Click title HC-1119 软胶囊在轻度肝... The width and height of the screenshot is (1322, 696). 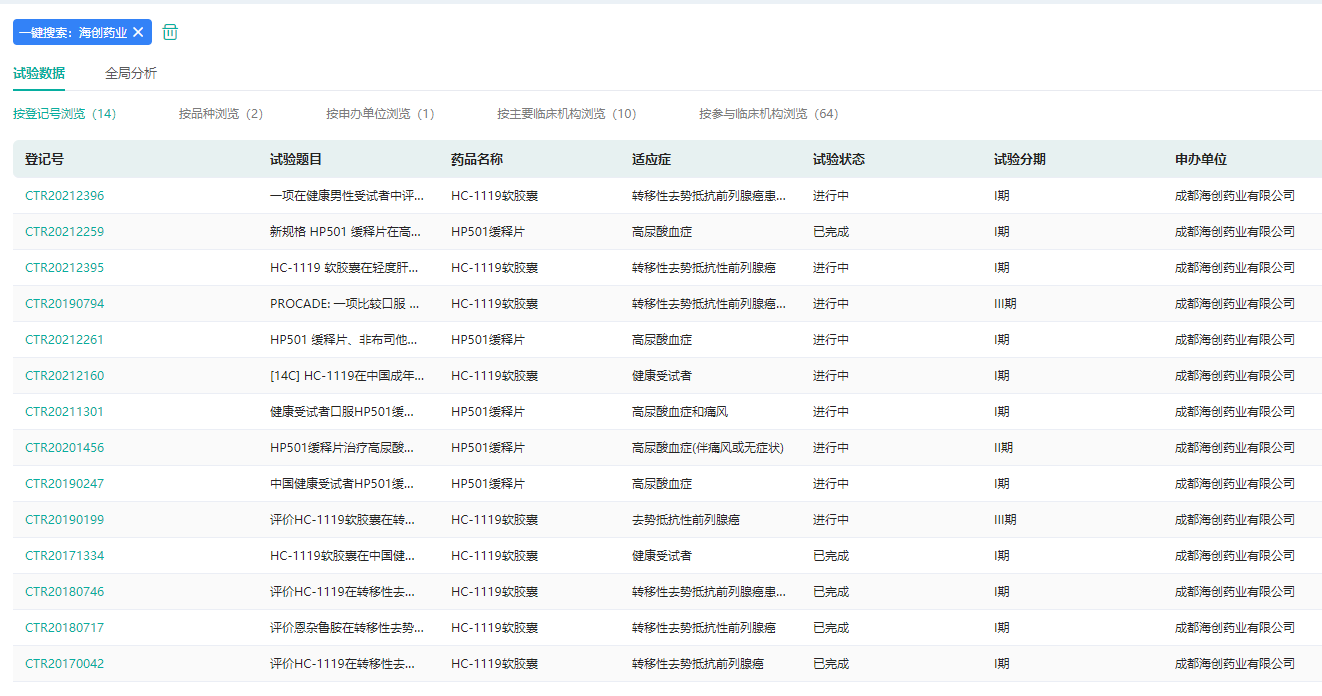[345, 268]
